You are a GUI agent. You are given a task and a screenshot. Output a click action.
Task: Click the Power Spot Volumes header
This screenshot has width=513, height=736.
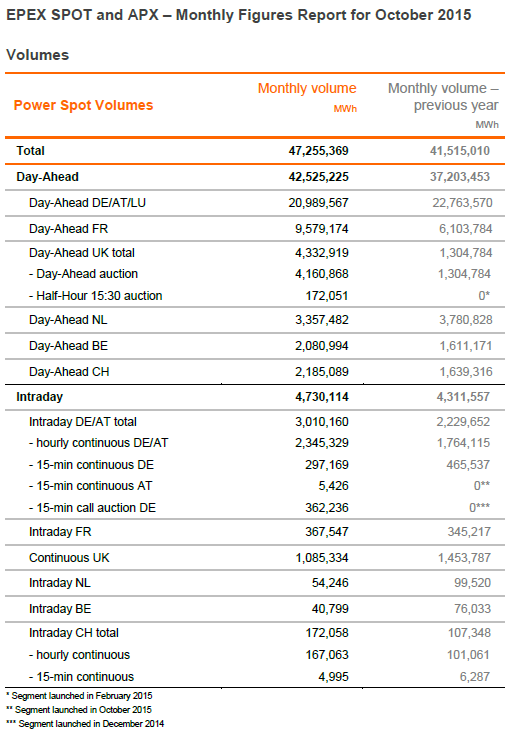(84, 105)
